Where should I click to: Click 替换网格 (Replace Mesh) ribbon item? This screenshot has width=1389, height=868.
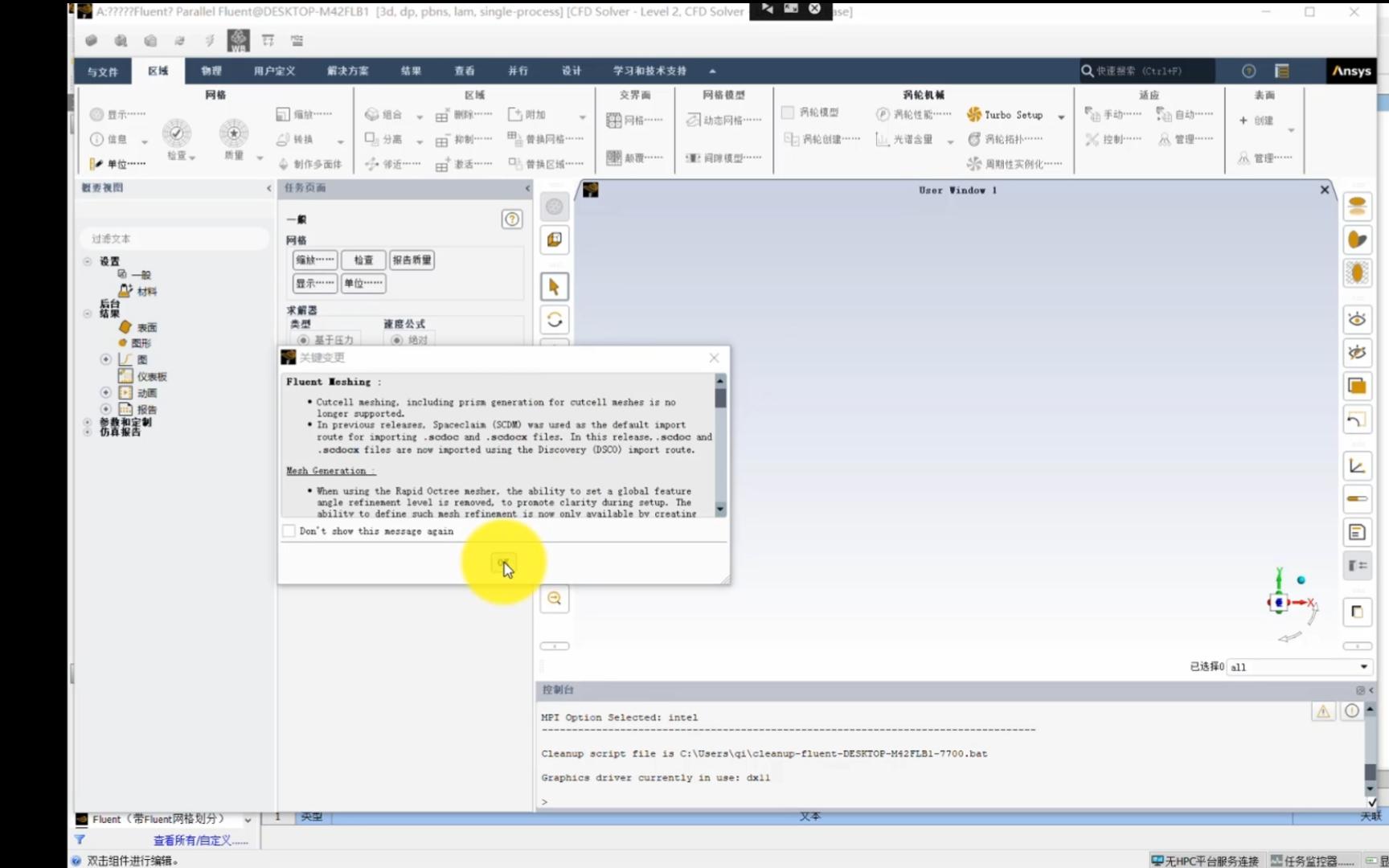546,139
